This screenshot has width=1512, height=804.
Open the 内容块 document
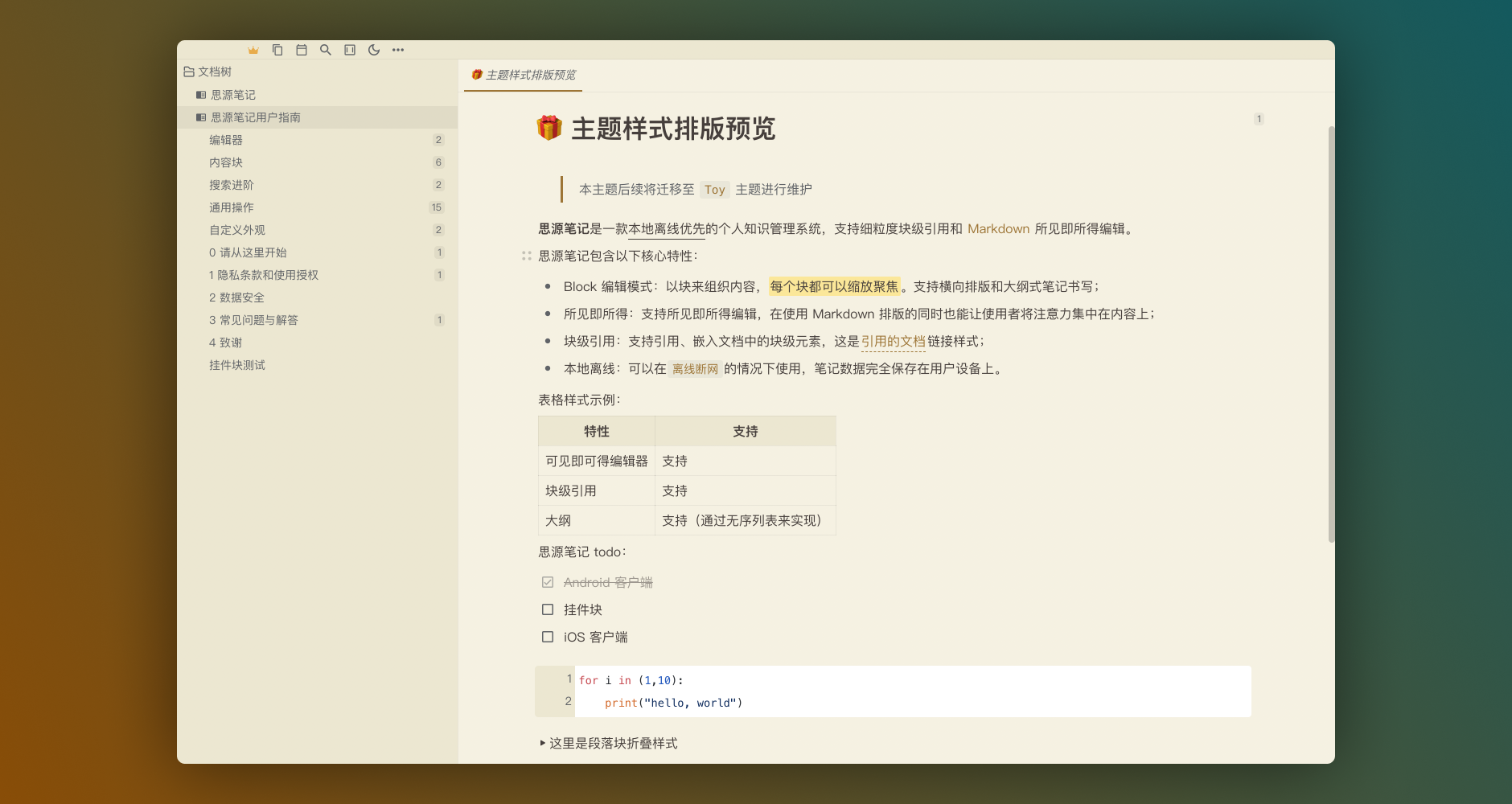click(x=317, y=162)
